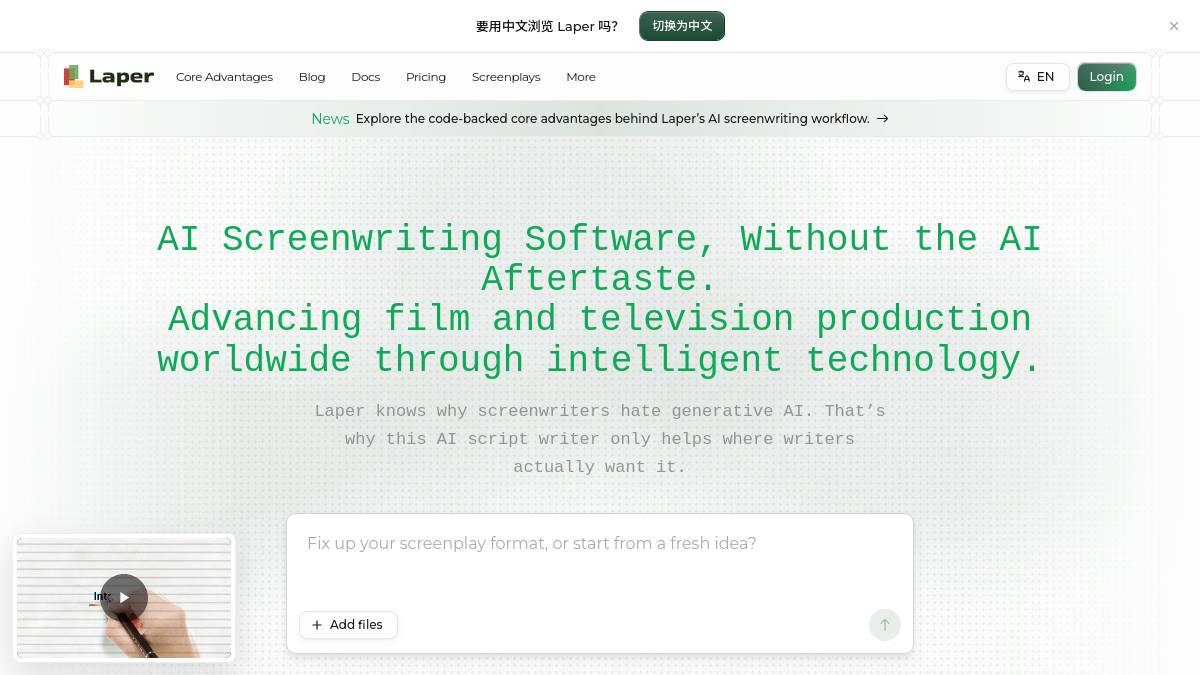Click the 'Laper knows why screenwriters hate' subtitle
1200x675 pixels.
600,438
